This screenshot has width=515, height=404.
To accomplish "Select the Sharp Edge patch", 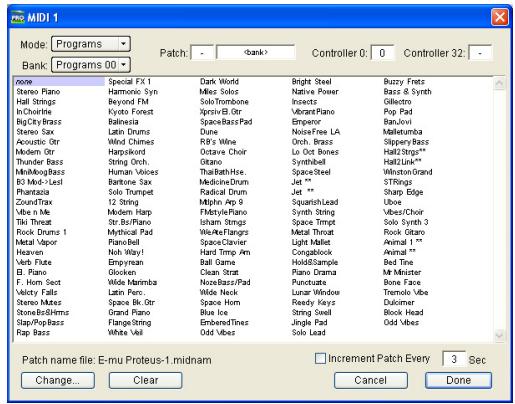I will (x=403, y=192).
